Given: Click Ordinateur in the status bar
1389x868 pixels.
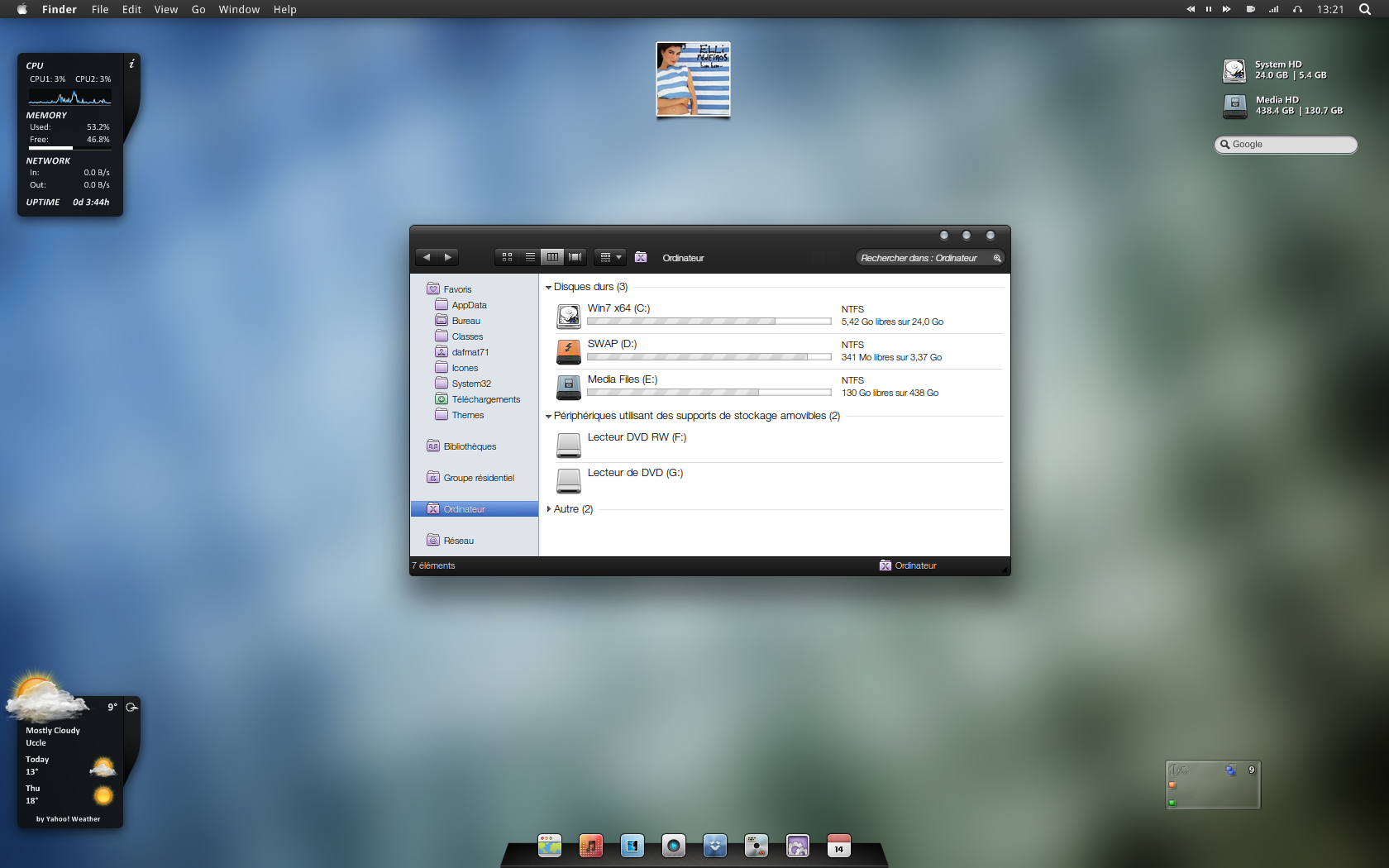Looking at the screenshot, I should (908, 566).
